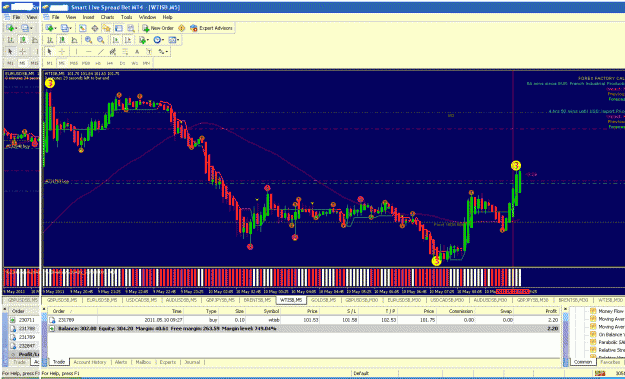Switch to line chart in main window
This screenshot has height=379, width=625.
pos(74,40)
